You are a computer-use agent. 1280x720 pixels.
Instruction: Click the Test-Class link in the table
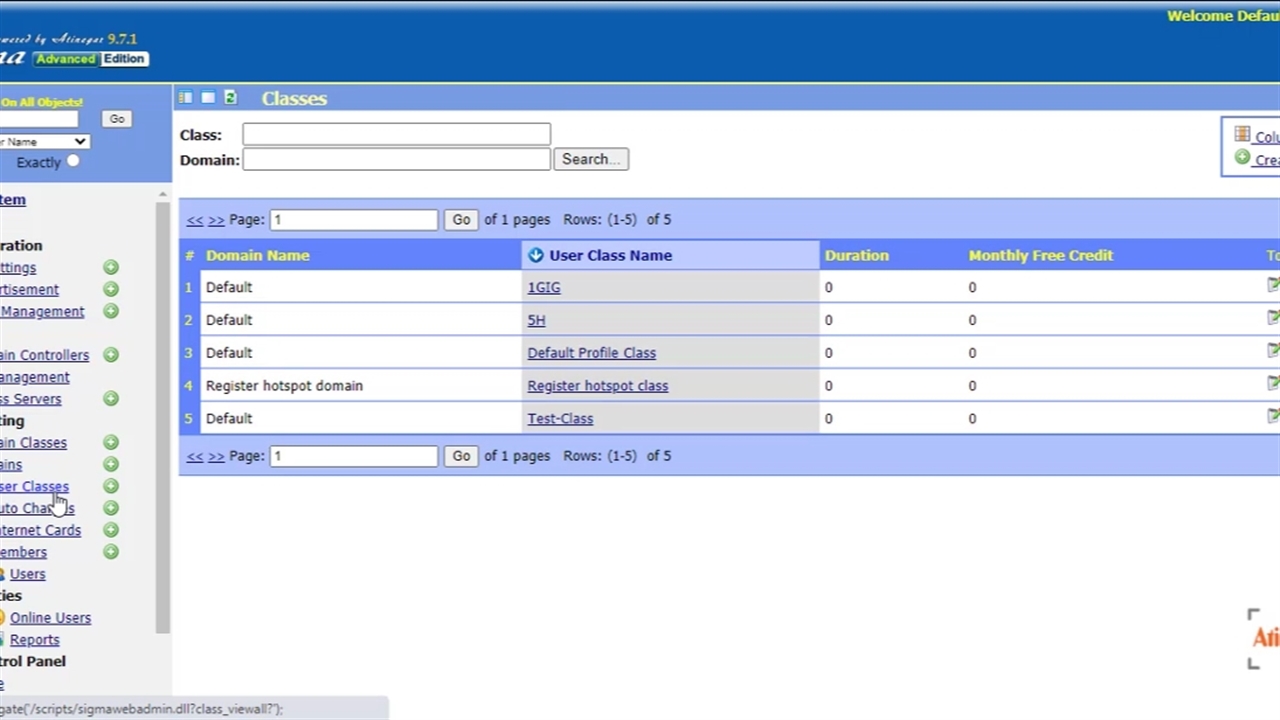click(x=560, y=419)
